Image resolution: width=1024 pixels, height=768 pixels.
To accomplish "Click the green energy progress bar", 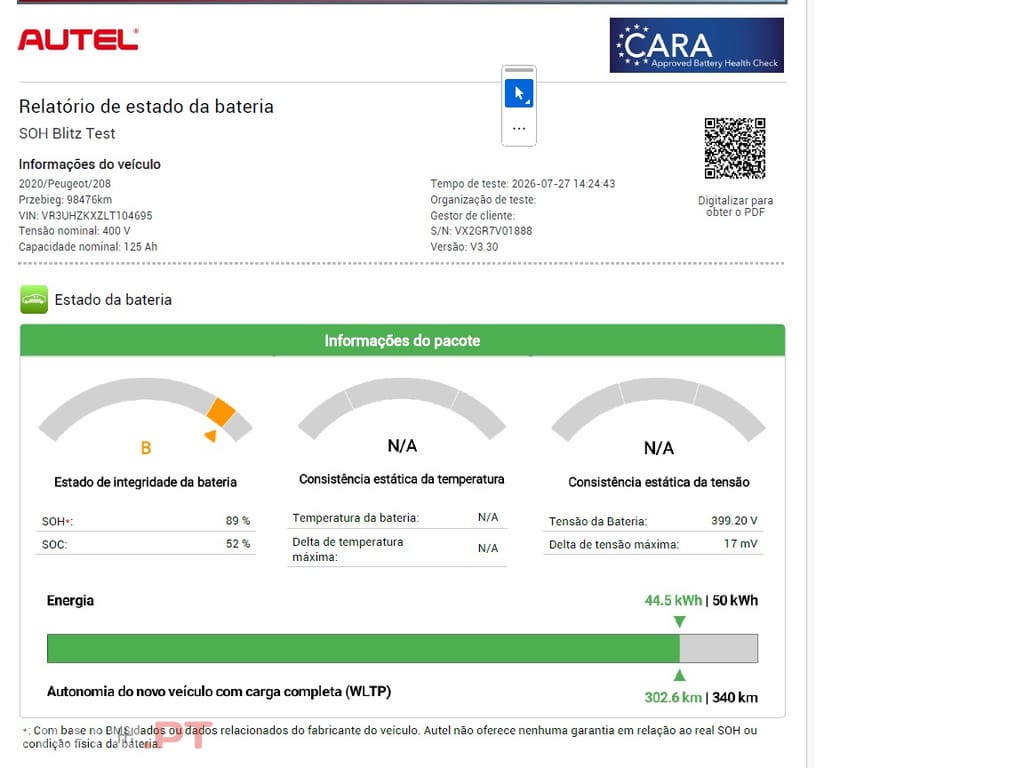I will 363,648.
